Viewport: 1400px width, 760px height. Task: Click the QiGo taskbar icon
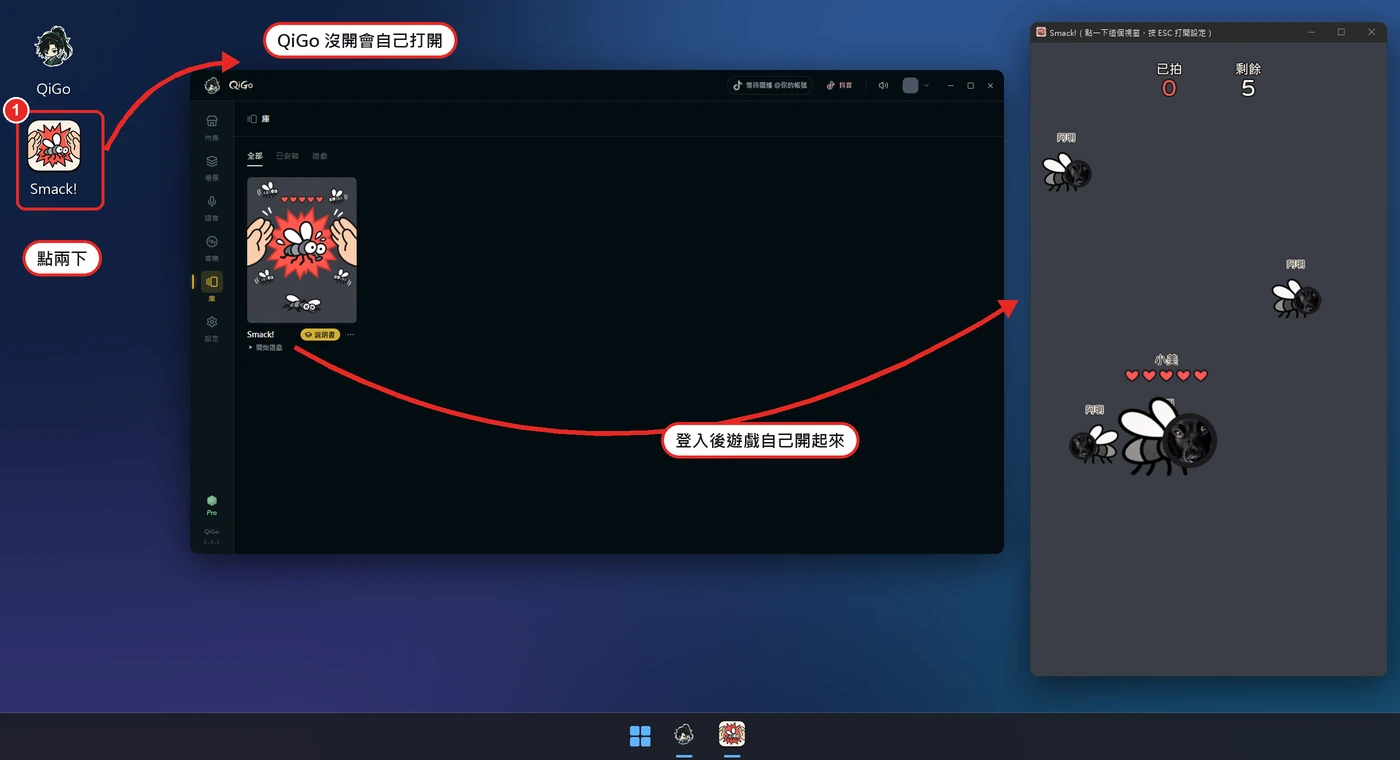pyautogui.click(x=684, y=735)
